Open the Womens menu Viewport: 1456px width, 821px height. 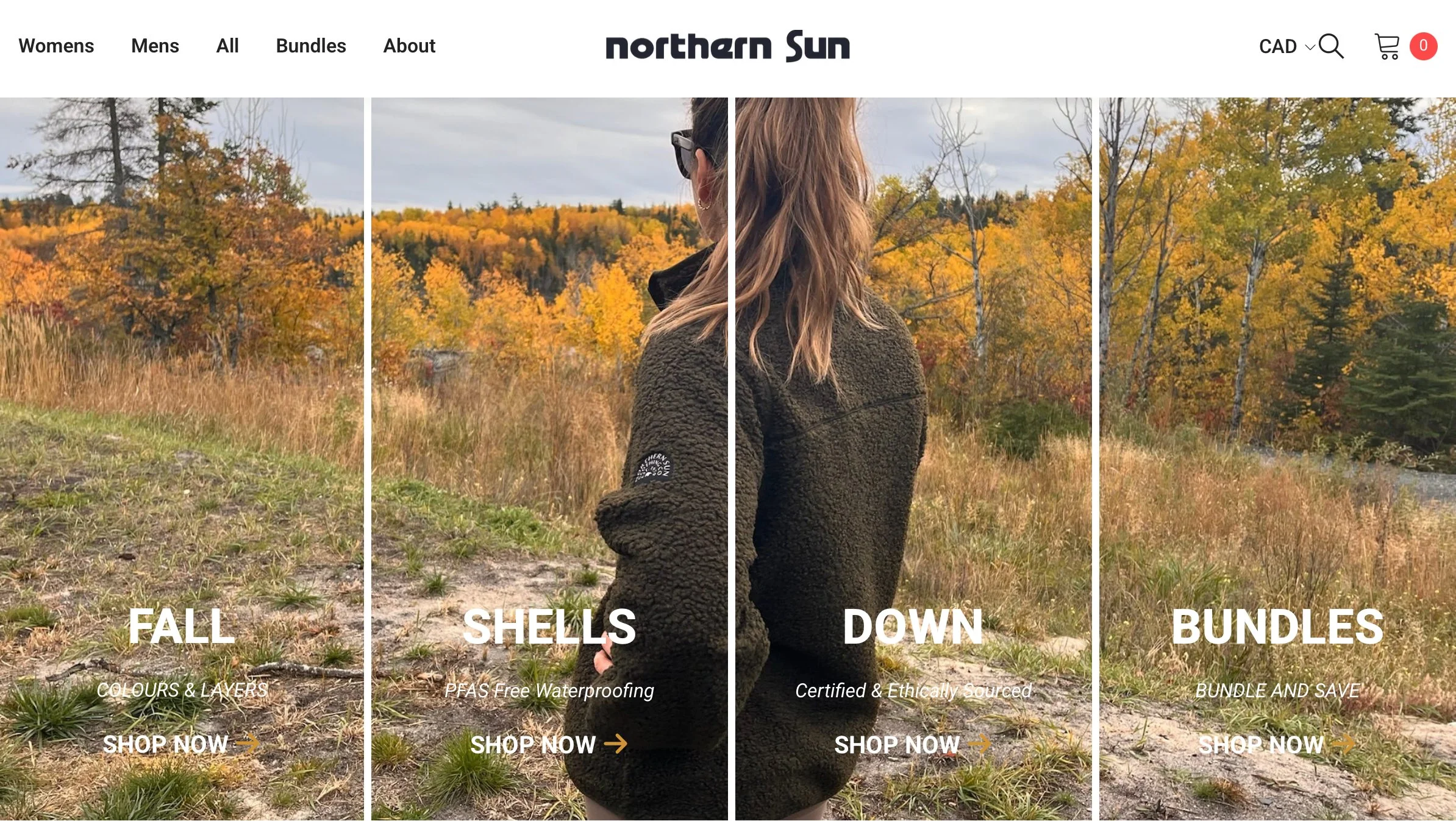[x=56, y=46]
